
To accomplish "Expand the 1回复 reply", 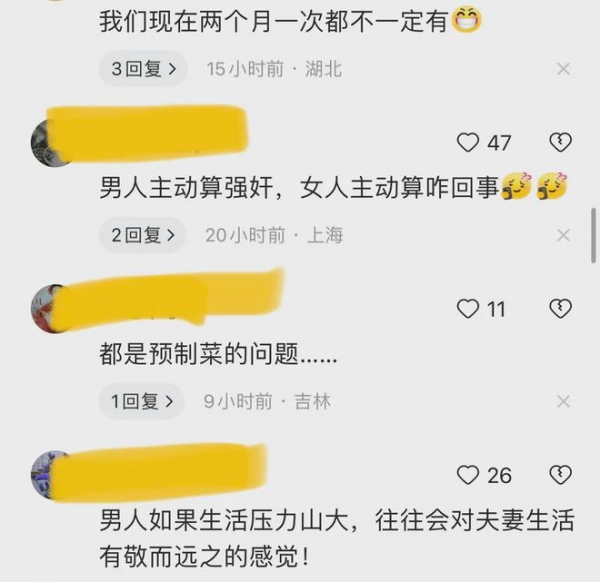I will (x=142, y=401).
